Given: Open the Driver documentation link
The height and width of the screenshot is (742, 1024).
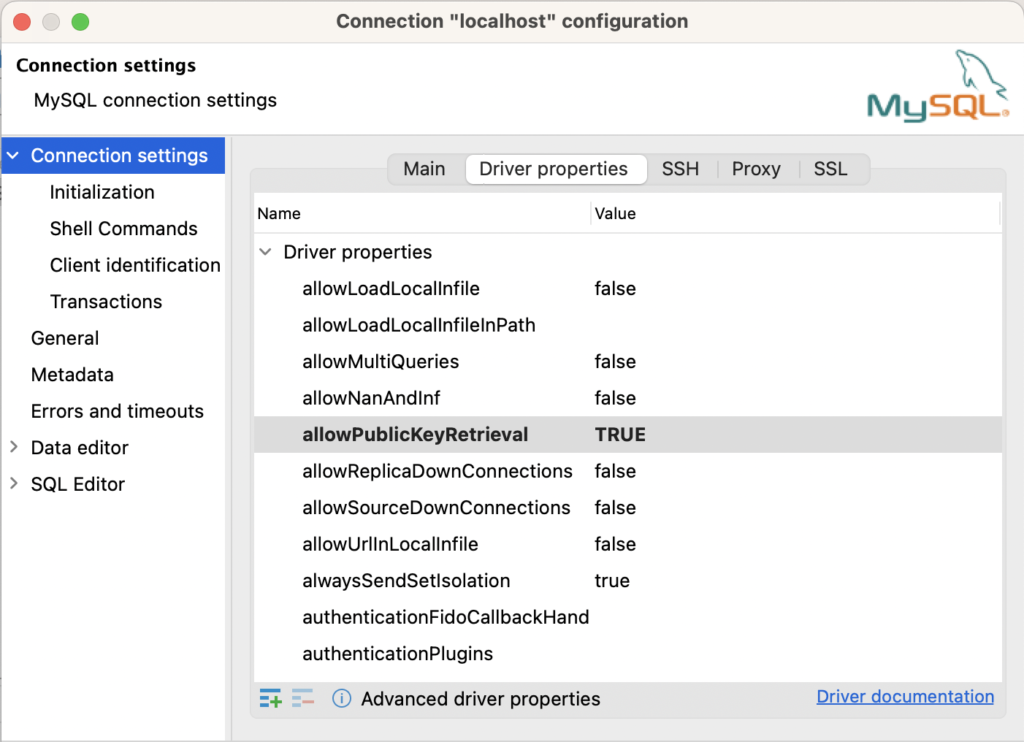Looking at the screenshot, I should [905, 696].
